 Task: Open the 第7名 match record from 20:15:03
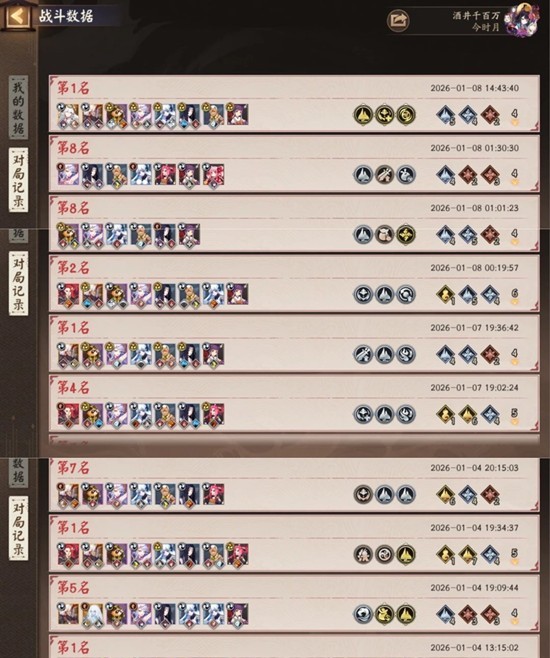[x=294, y=486]
